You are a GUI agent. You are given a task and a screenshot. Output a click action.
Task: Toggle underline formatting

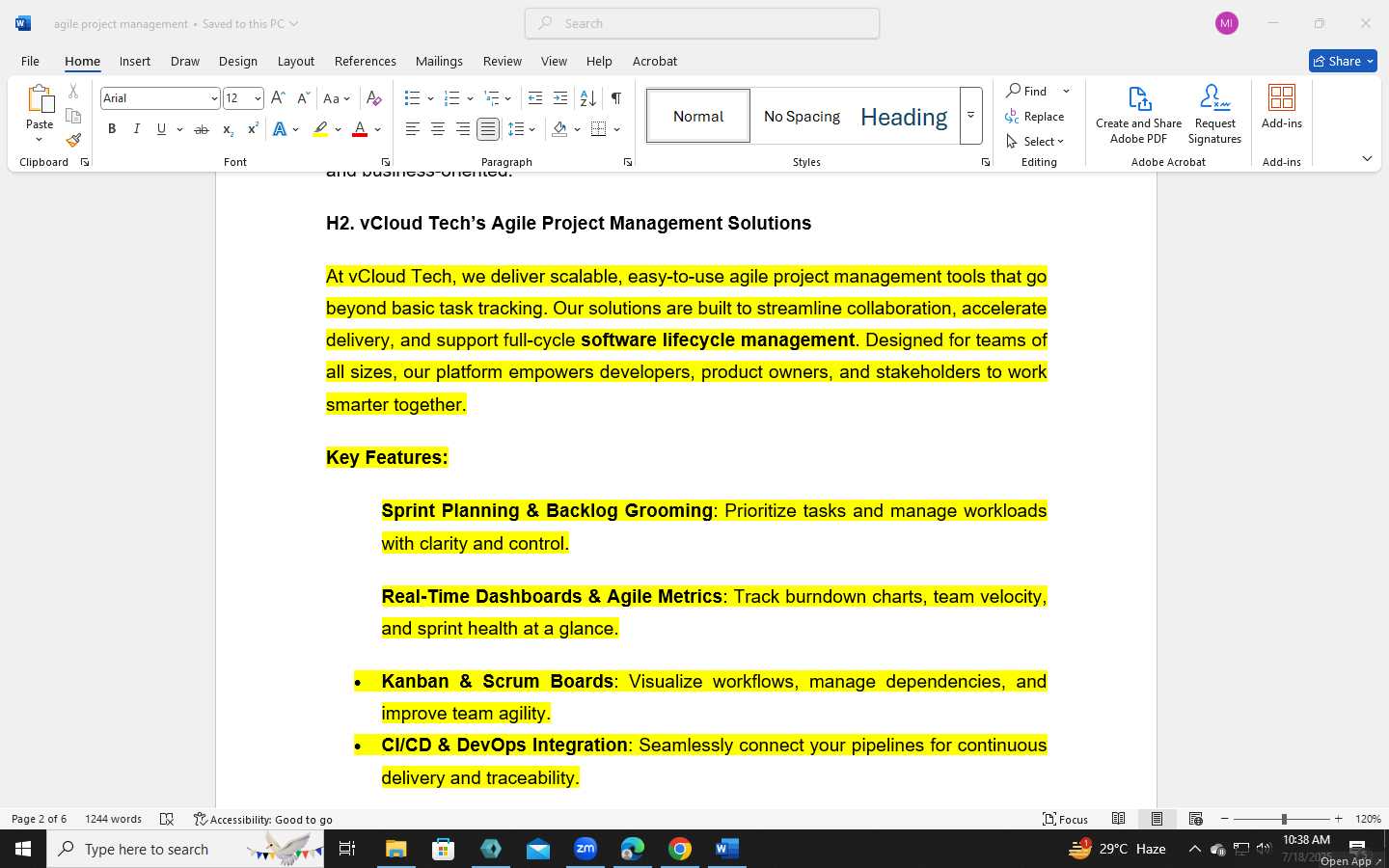click(161, 129)
